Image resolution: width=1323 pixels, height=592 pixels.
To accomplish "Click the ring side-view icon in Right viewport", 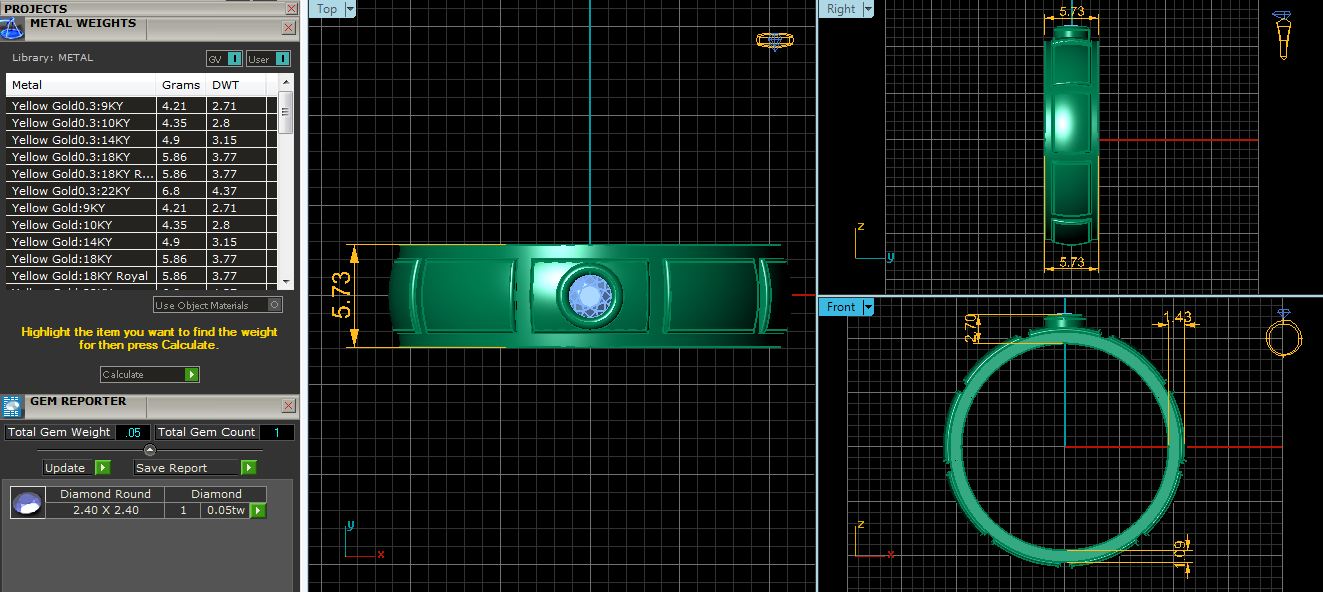I will pos(1283,35).
